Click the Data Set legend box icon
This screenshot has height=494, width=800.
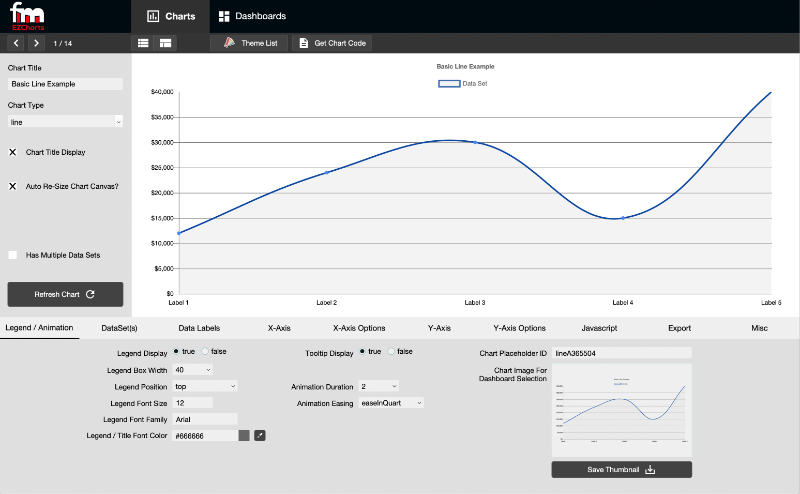point(449,83)
